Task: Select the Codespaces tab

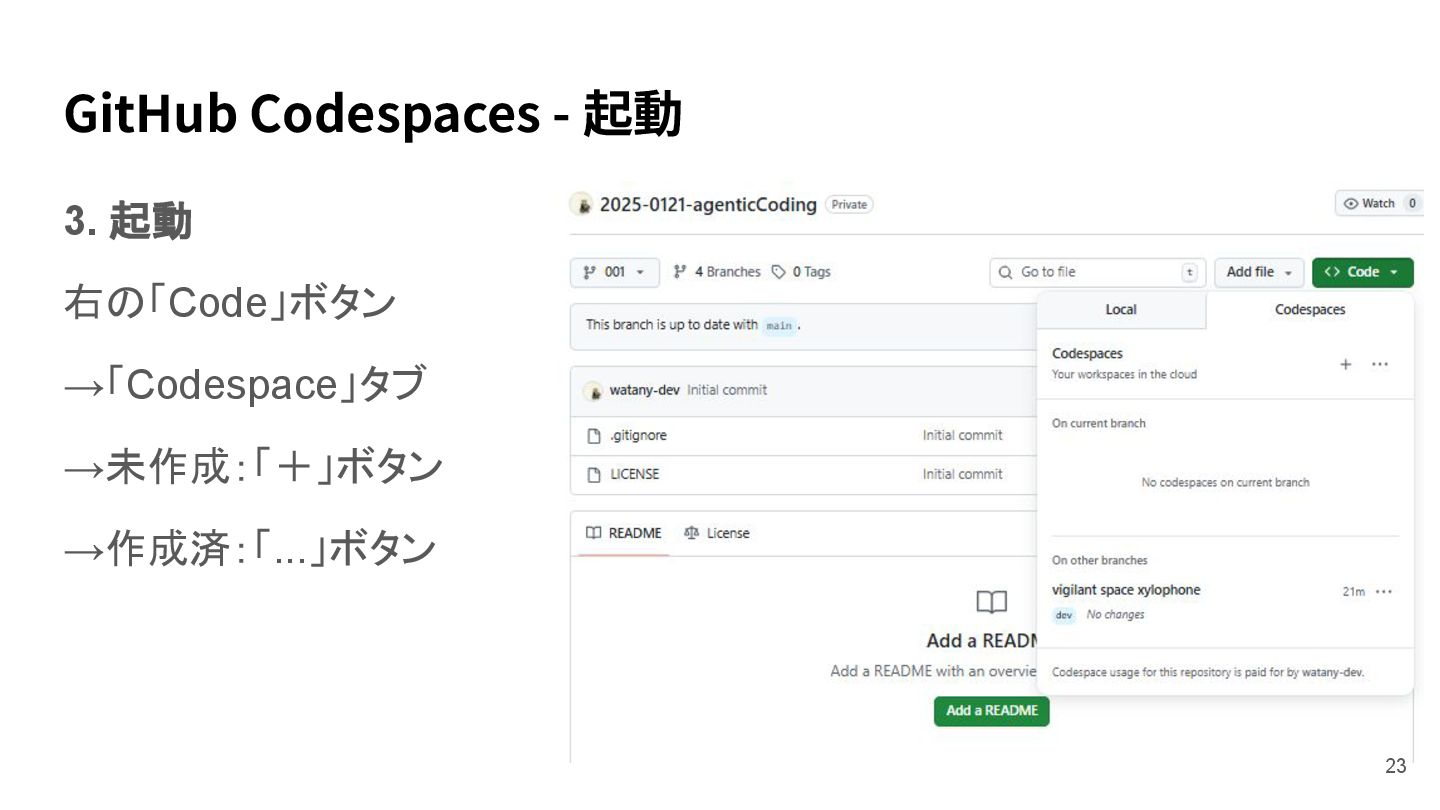Action: (x=1310, y=310)
